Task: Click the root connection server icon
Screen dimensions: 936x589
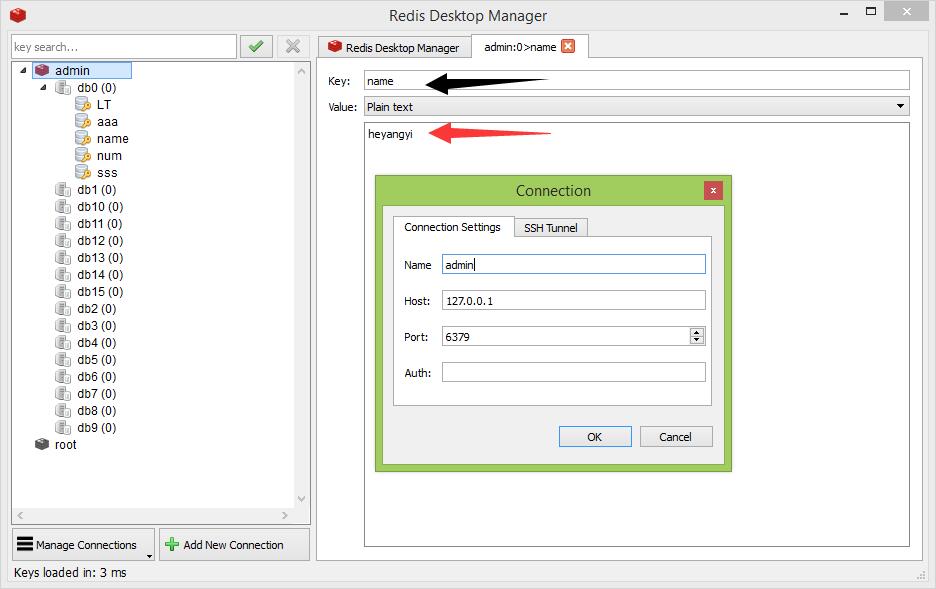Action: (x=42, y=445)
